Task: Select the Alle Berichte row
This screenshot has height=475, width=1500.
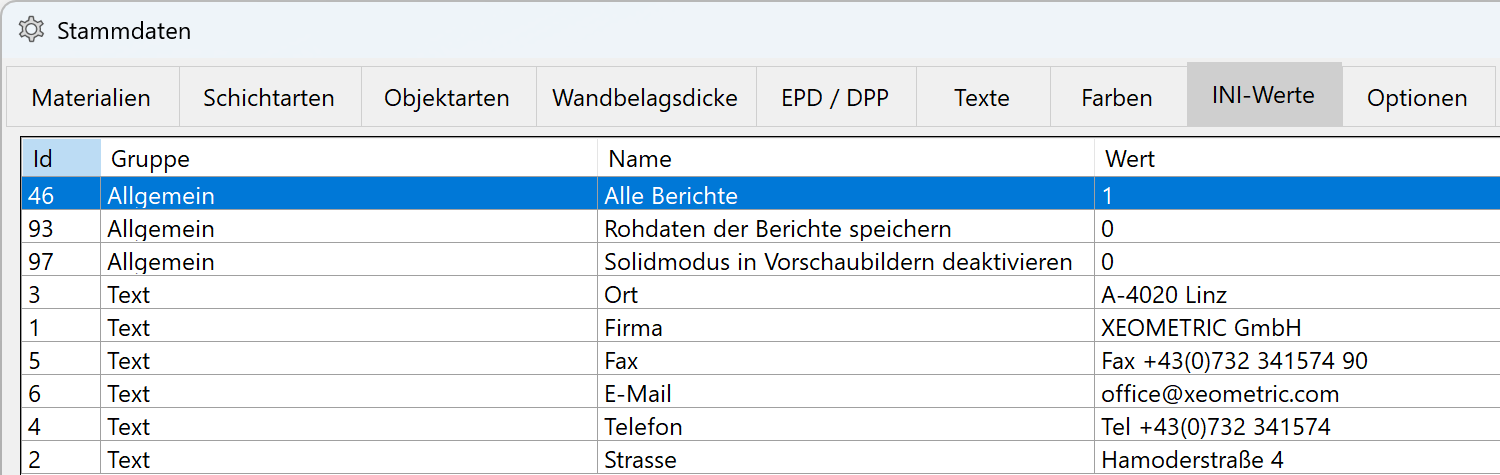Action: point(761,194)
